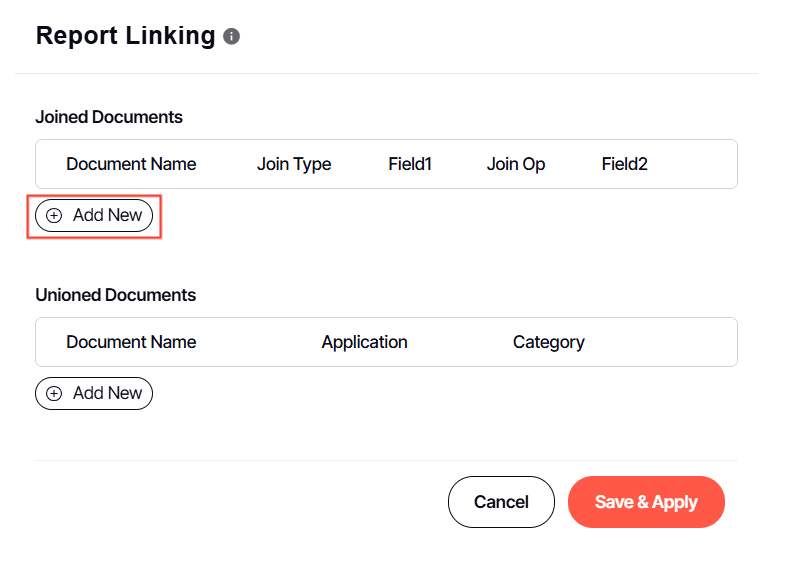Click Document Name header in Unioned Documents table
The image size is (792, 563).
pyautogui.click(x=131, y=342)
